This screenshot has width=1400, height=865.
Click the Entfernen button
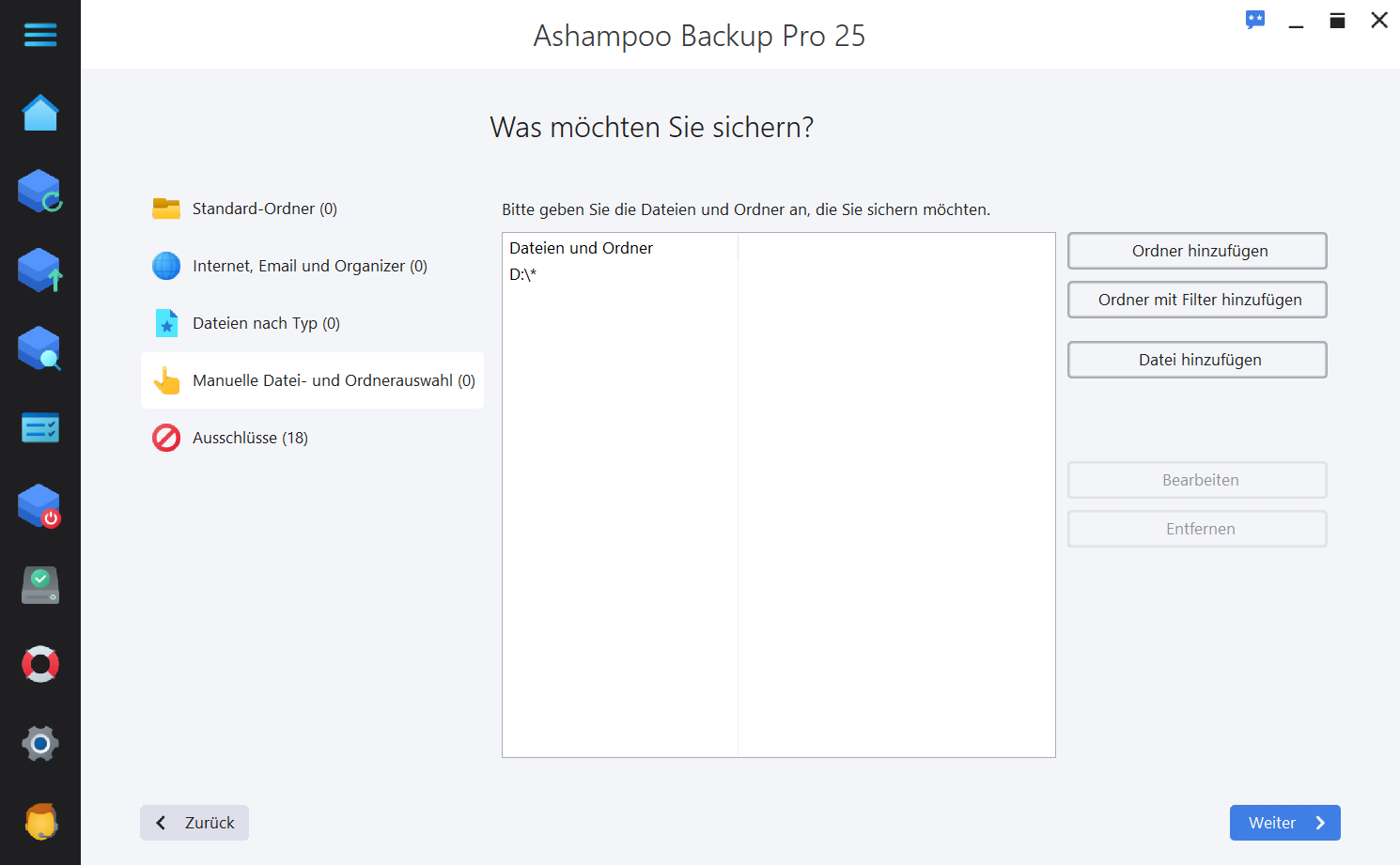pos(1197,529)
